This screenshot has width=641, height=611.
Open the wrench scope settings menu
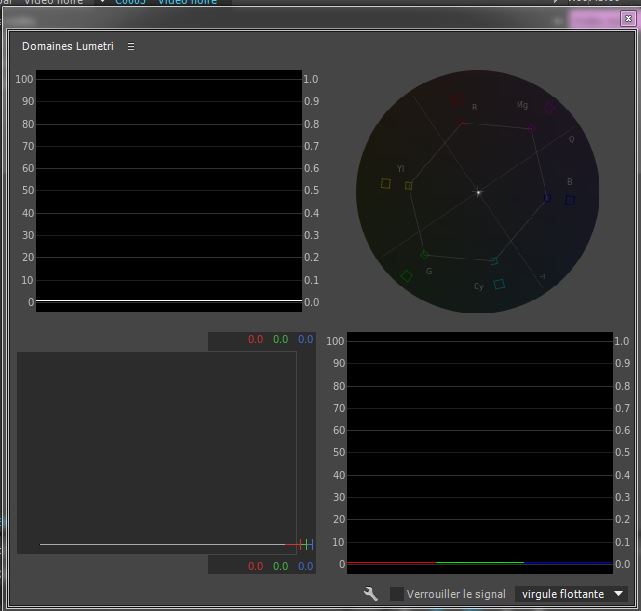tap(371, 594)
